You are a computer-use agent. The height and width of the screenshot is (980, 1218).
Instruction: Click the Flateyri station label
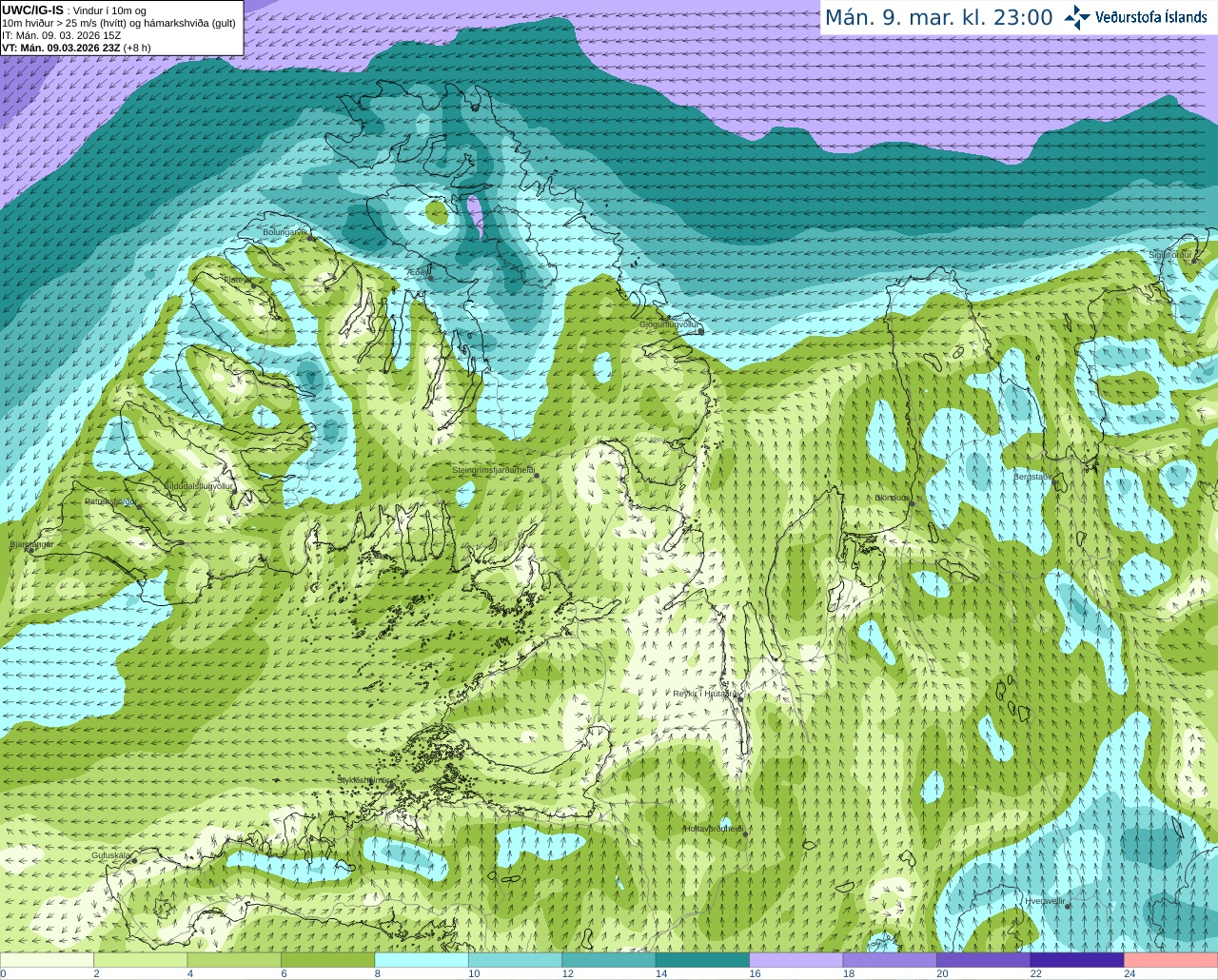tap(238, 280)
